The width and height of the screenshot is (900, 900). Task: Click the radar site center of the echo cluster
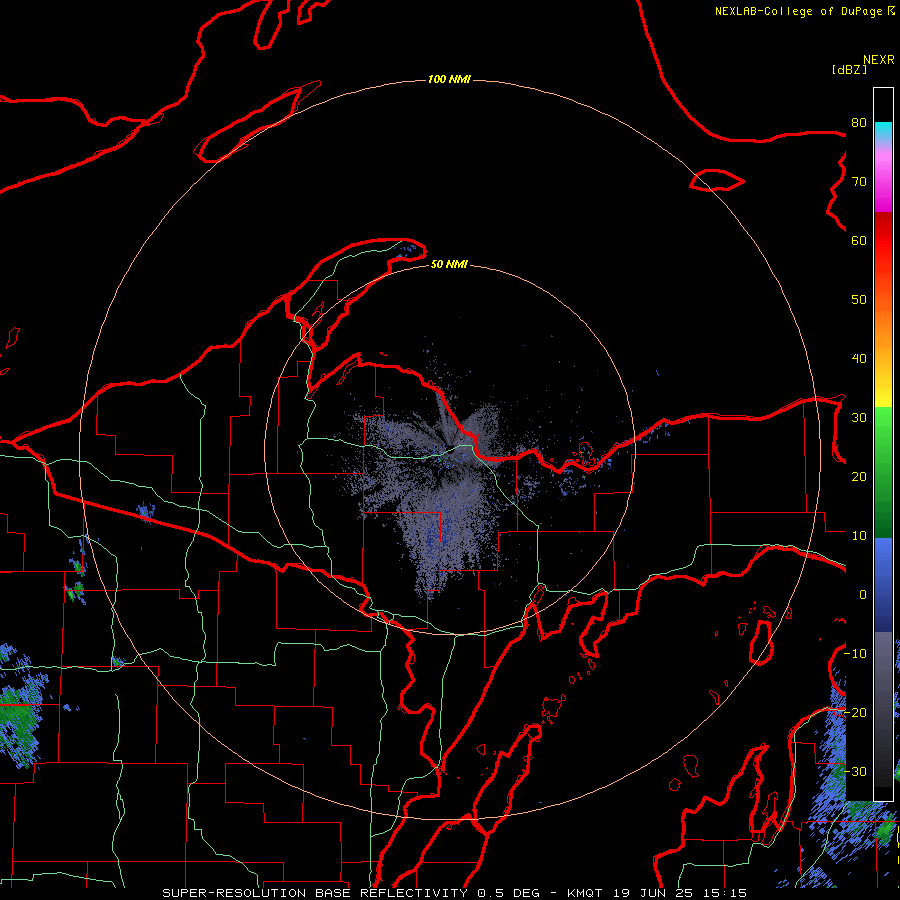coord(449,451)
